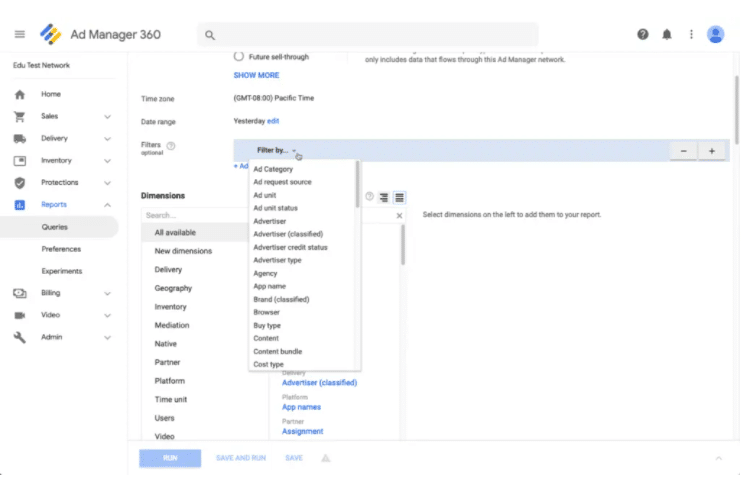Click the filter dropdown list scrollbar
This screenshot has width=747, height=489.
358,184
